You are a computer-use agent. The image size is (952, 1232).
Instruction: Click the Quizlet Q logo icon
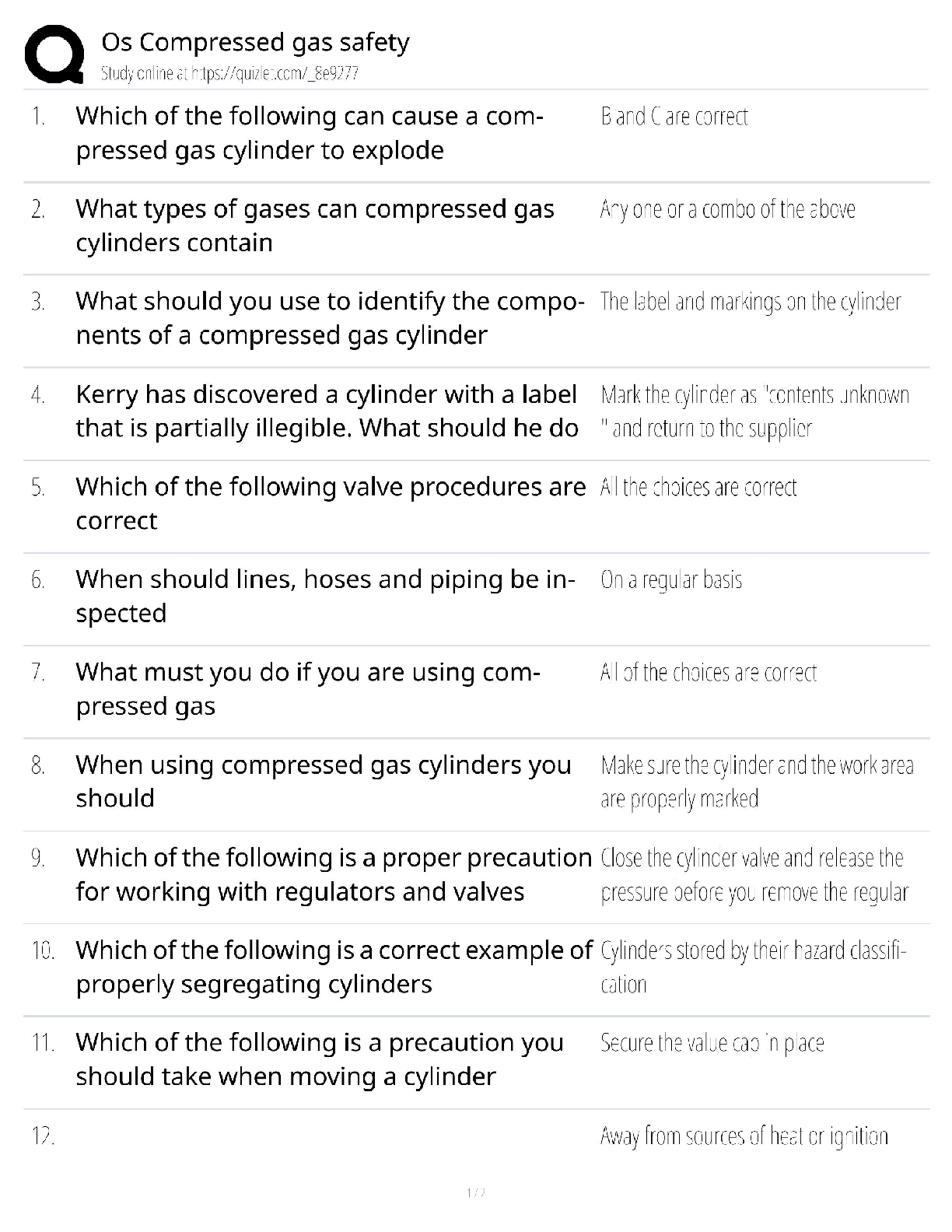coord(54,54)
